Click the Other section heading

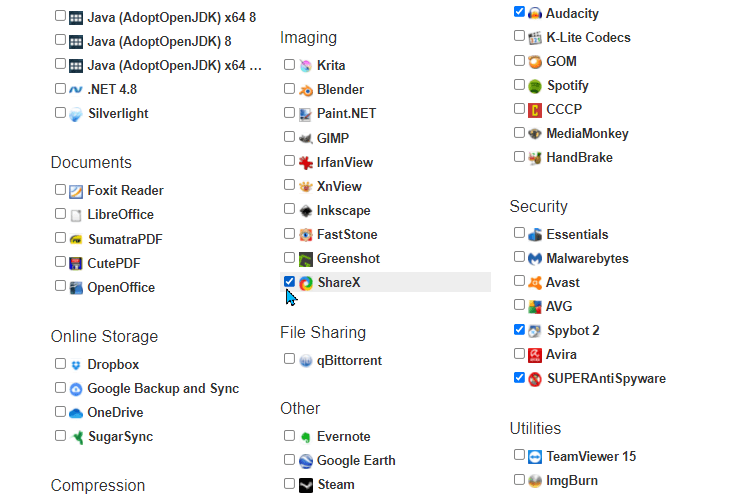(300, 409)
